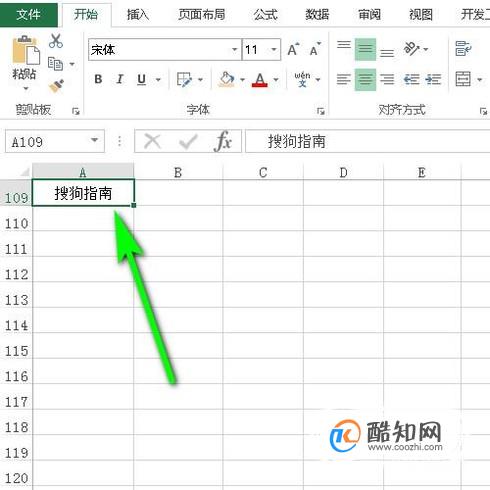Image resolution: width=490 pixels, height=490 pixels.
Task: Click the text orientation icon
Action: (411, 49)
